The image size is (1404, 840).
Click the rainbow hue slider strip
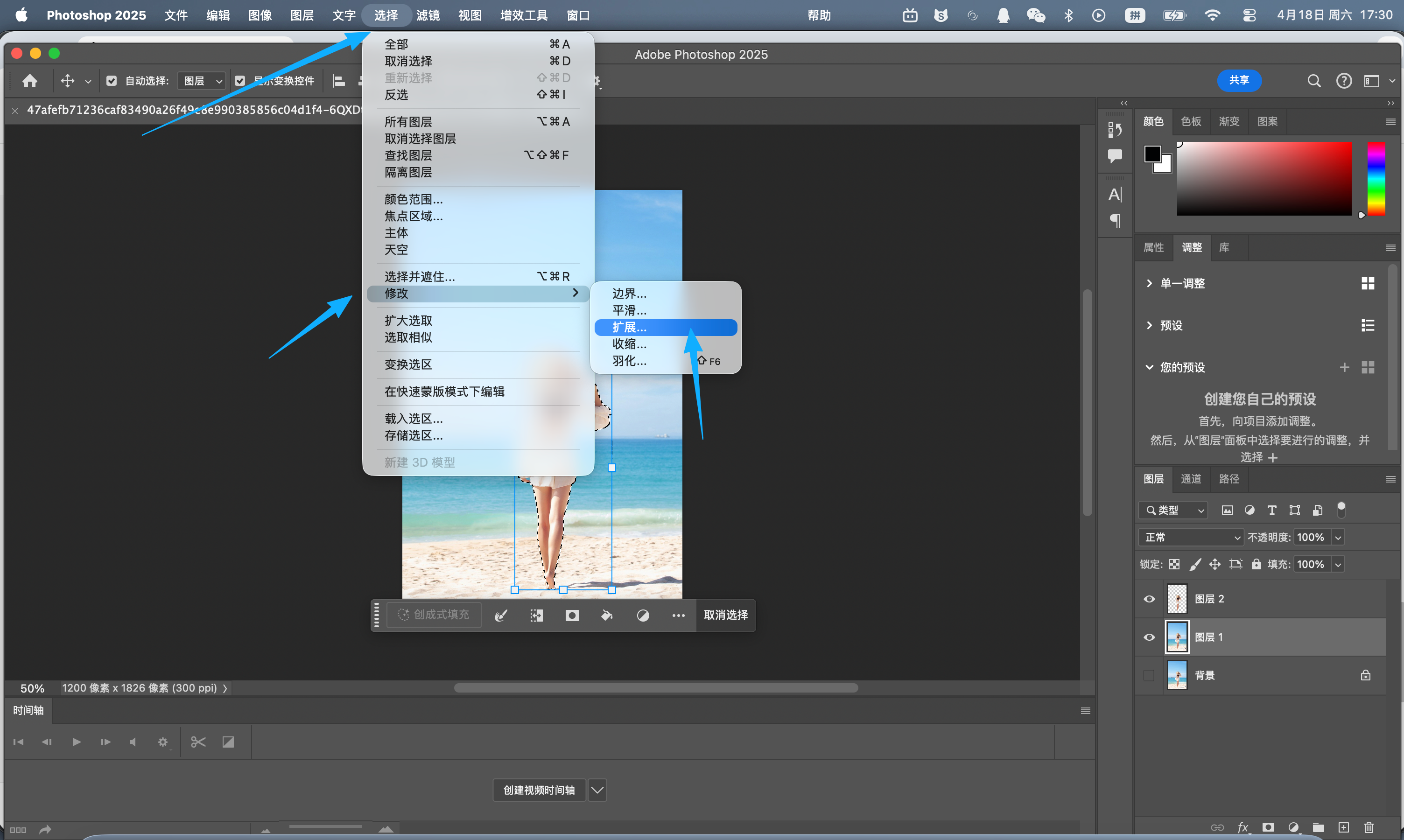click(1376, 178)
